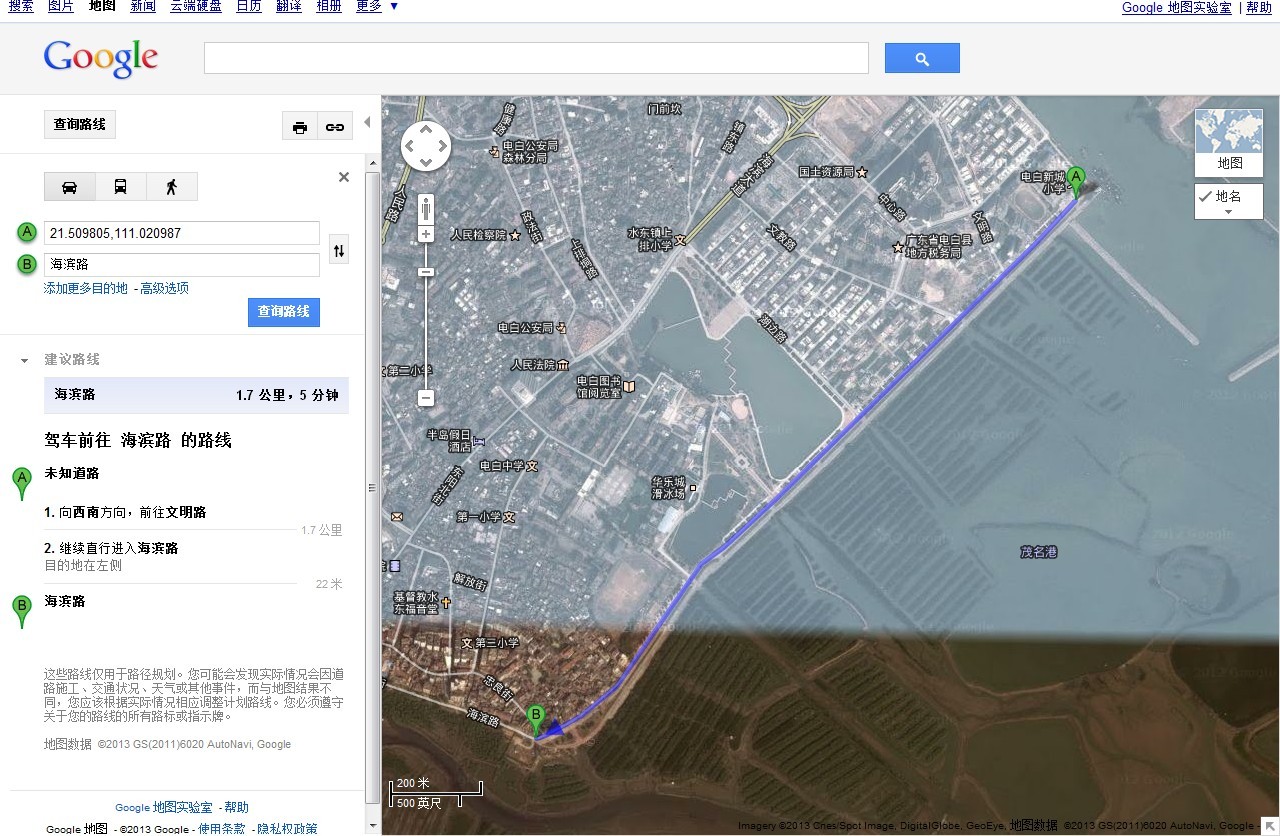
Task: Select the walking directions icon
Action: coord(171,187)
